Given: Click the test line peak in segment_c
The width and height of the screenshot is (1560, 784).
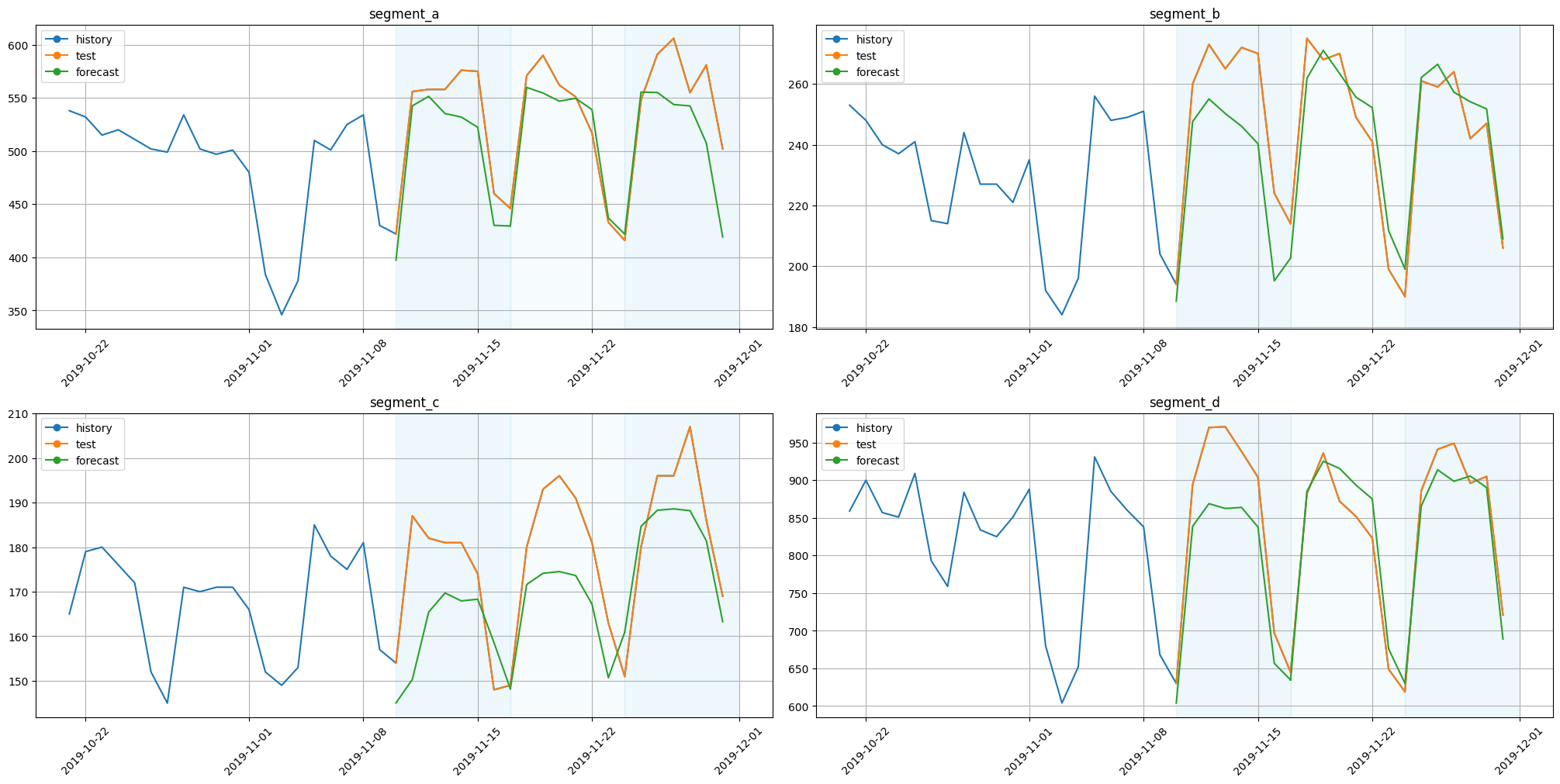Looking at the screenshot, I should (x=690, y=427).
